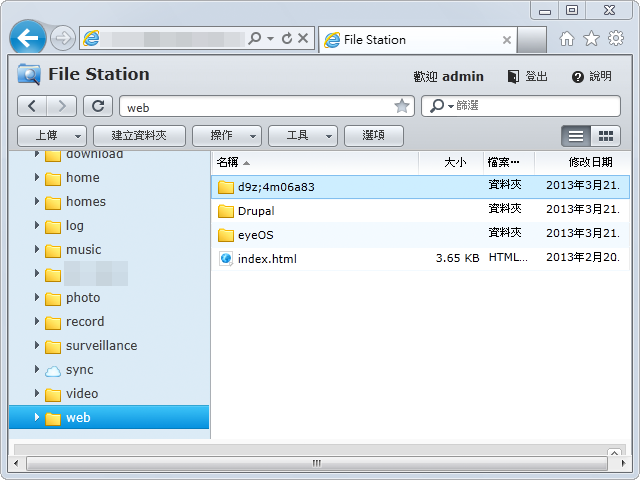Open the 說明 help link
This screenshot has height=480, width=640.
[x=591, y=76]
